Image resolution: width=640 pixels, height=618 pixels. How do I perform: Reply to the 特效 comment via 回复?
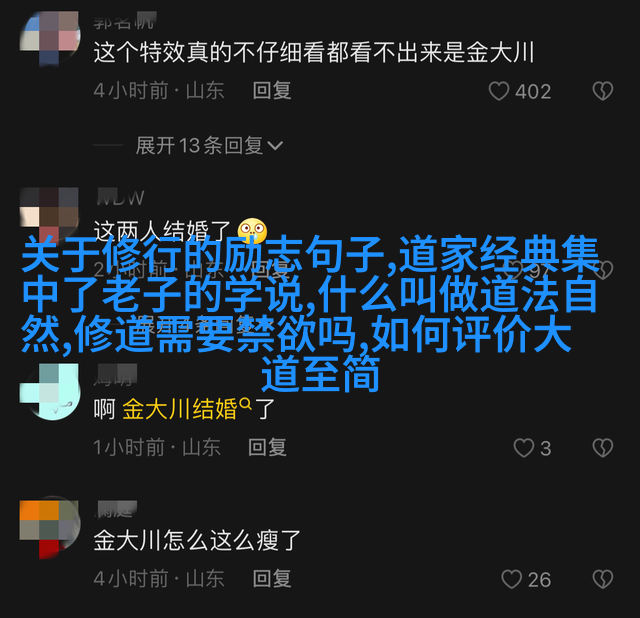tap(272, 91)
